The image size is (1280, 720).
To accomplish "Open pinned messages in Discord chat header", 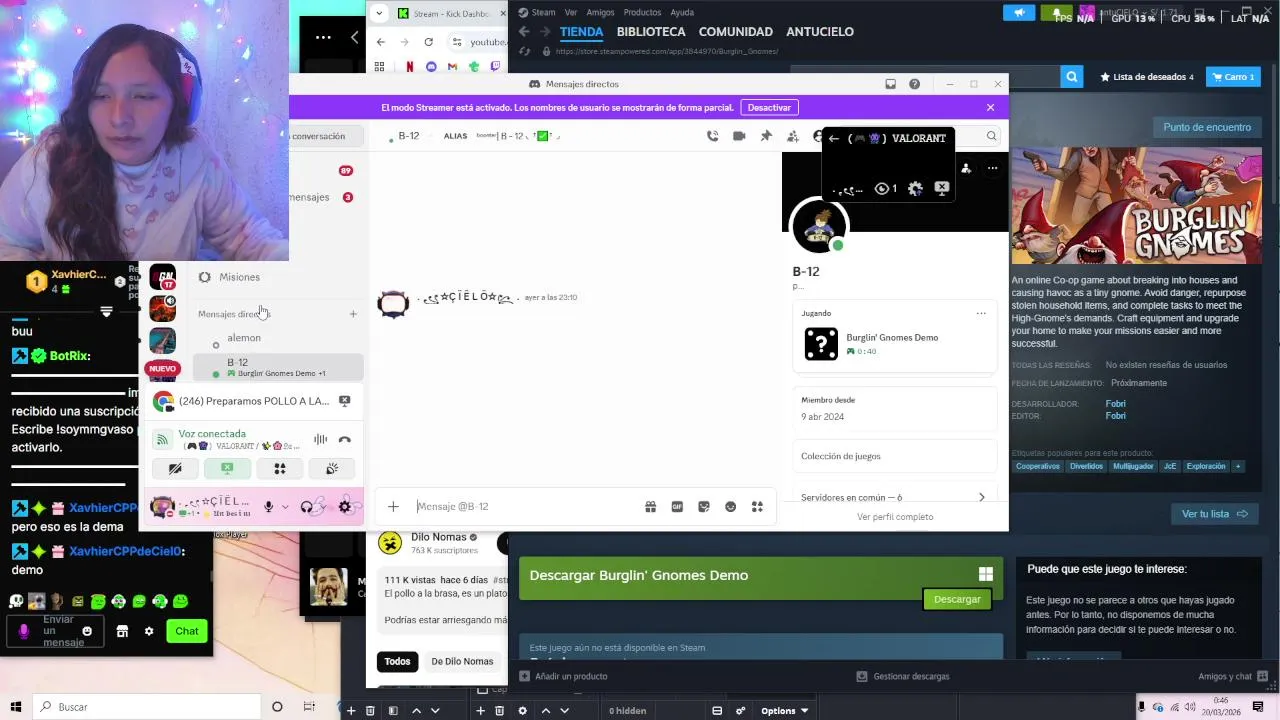I will click(x=766, y=136).
